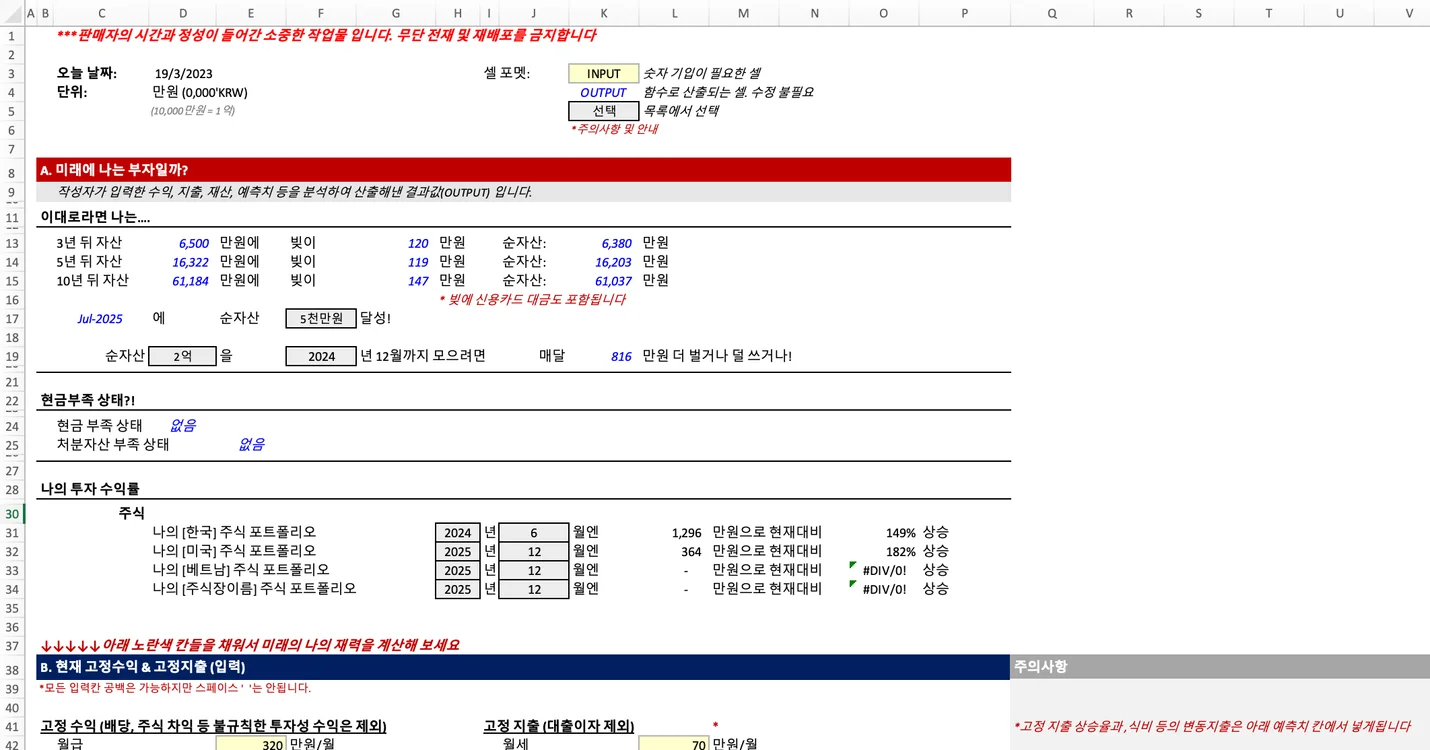Viewport: 1430px width, 750px height.
Task: Open the month cell 12 in the 미국 portfolio row
Action: [534, 552]
